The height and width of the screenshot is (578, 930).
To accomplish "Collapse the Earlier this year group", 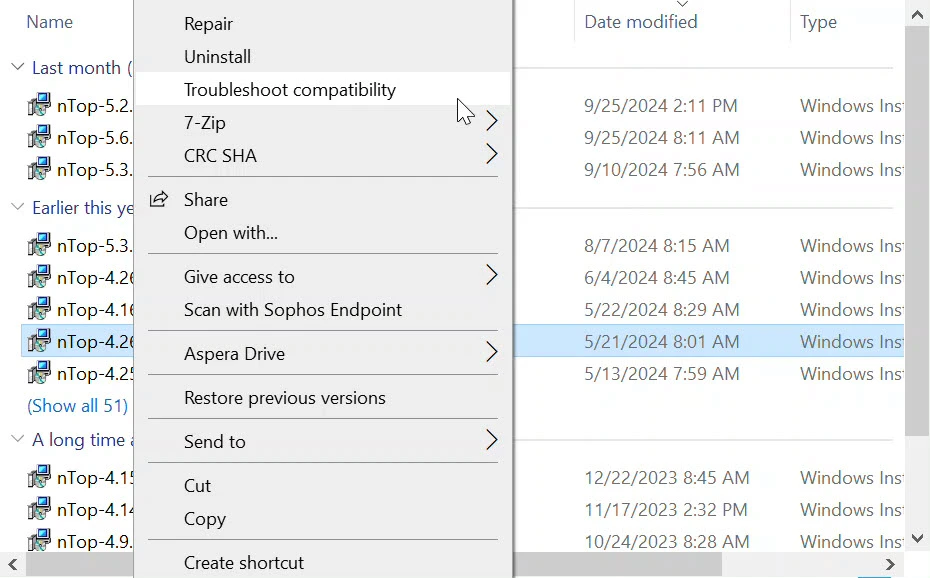I will [16, 207].
